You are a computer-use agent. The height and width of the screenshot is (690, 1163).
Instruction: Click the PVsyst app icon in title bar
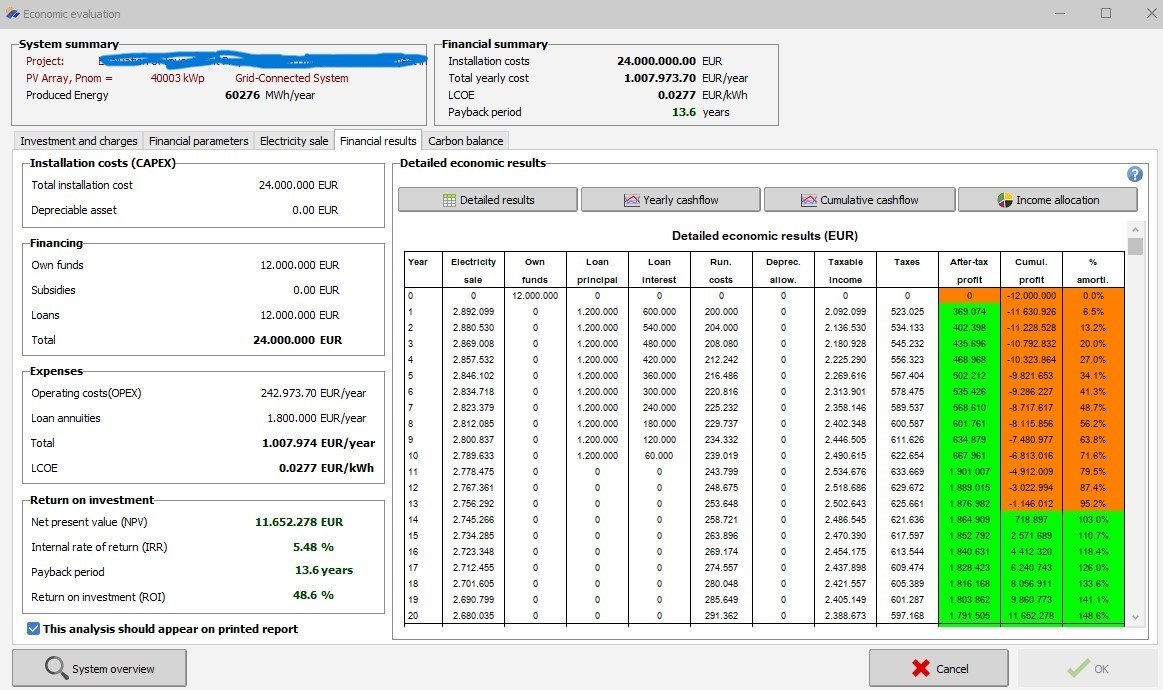pyautogui.click(x=12, y=14)
